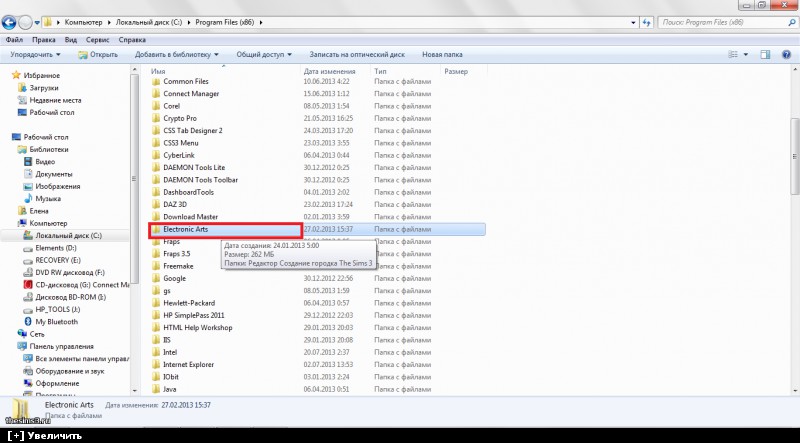Click the Открыть toolbar button
Image resolution: width=800 pixels, height=443 pixels.
pyautogui.click(x=98, y=55)
